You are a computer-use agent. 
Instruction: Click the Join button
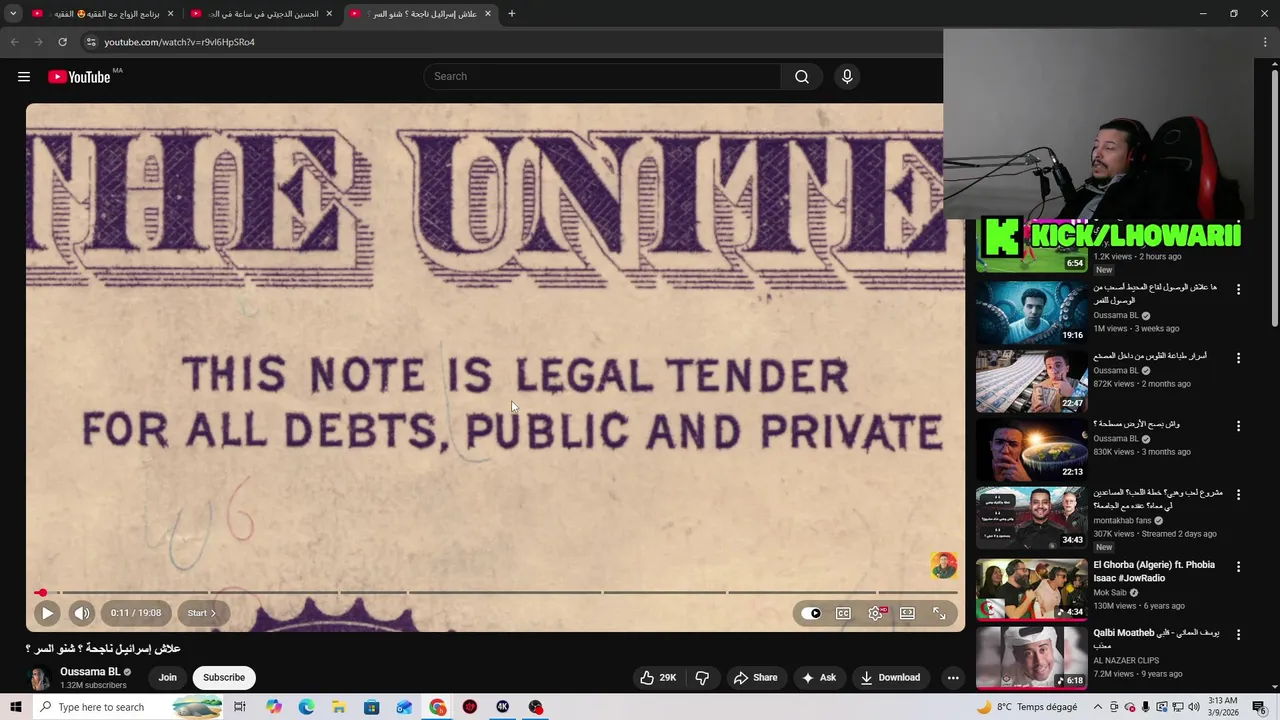(x=167, y=677)
